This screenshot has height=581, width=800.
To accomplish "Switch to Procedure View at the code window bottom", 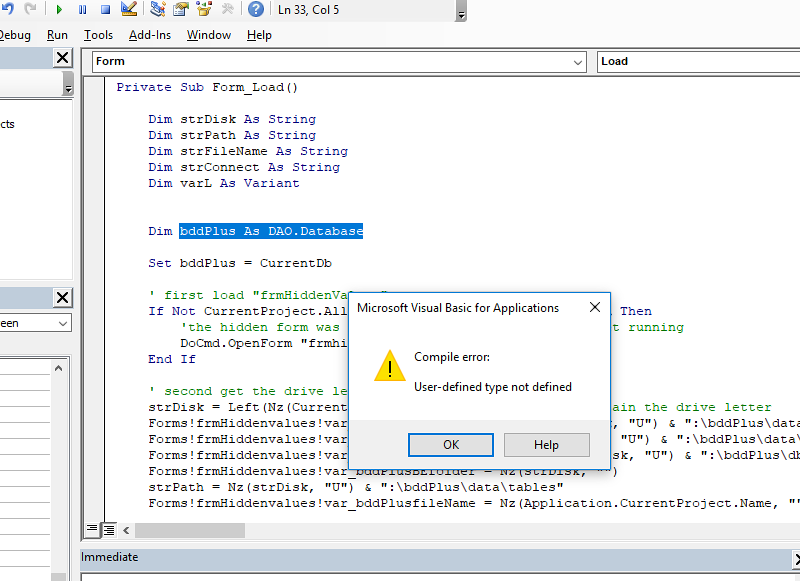I will 91,529.
